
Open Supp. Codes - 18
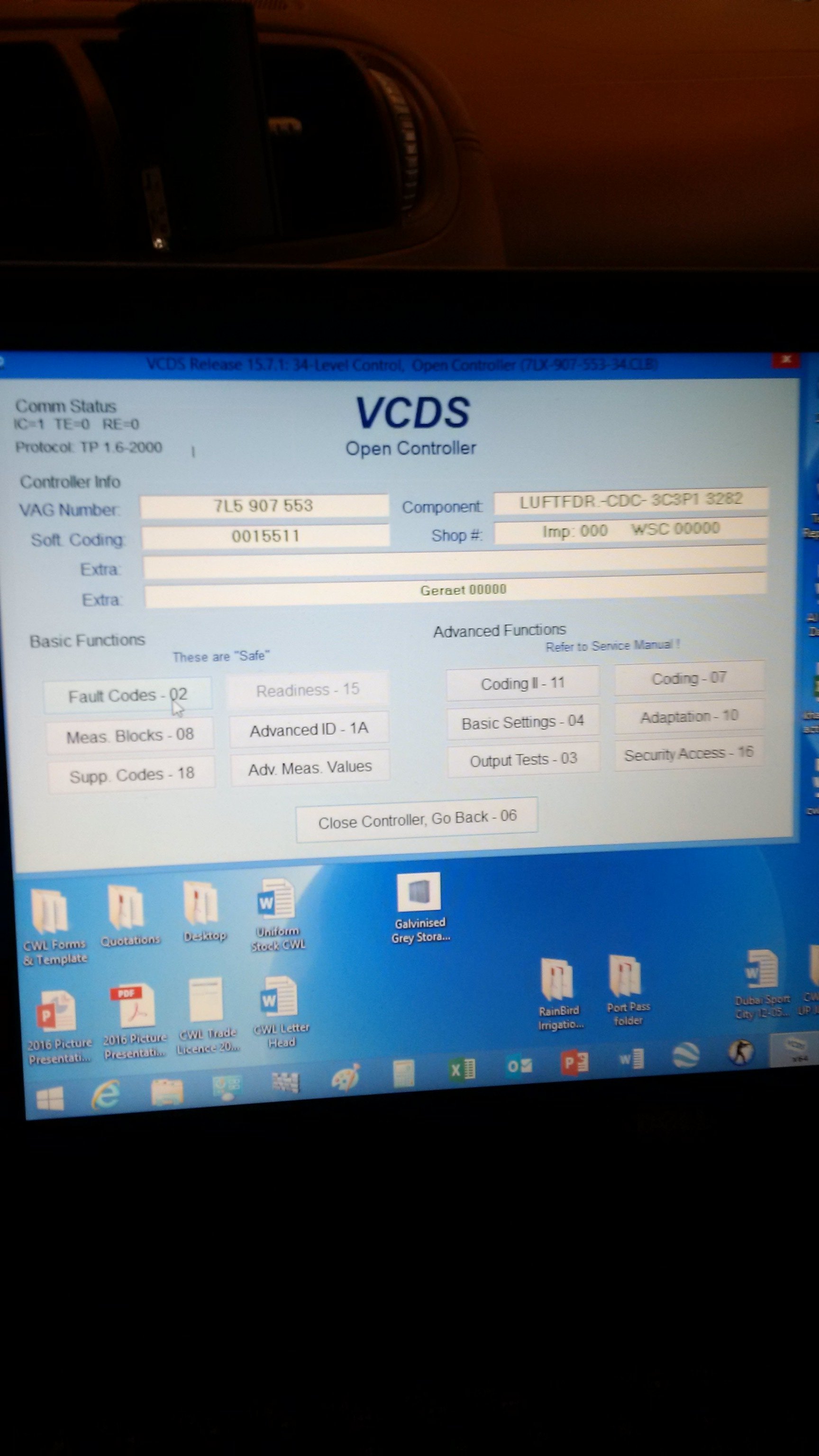(132, 774)
